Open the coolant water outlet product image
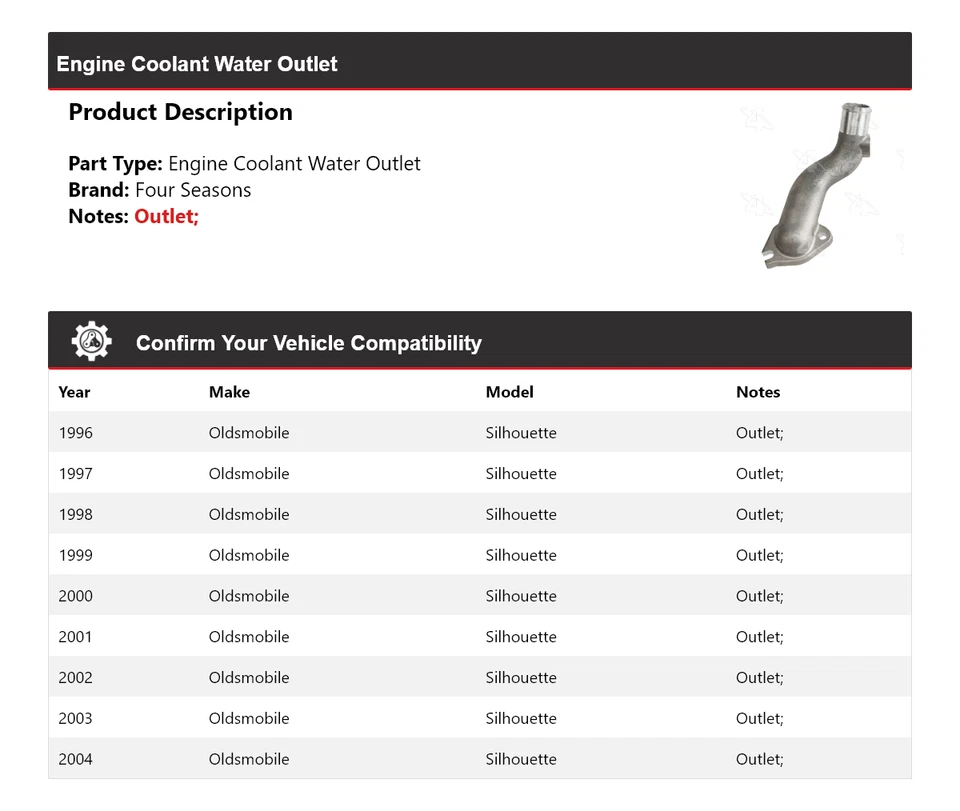Screen dimensions: 960x811 click(x=822, y=186)
